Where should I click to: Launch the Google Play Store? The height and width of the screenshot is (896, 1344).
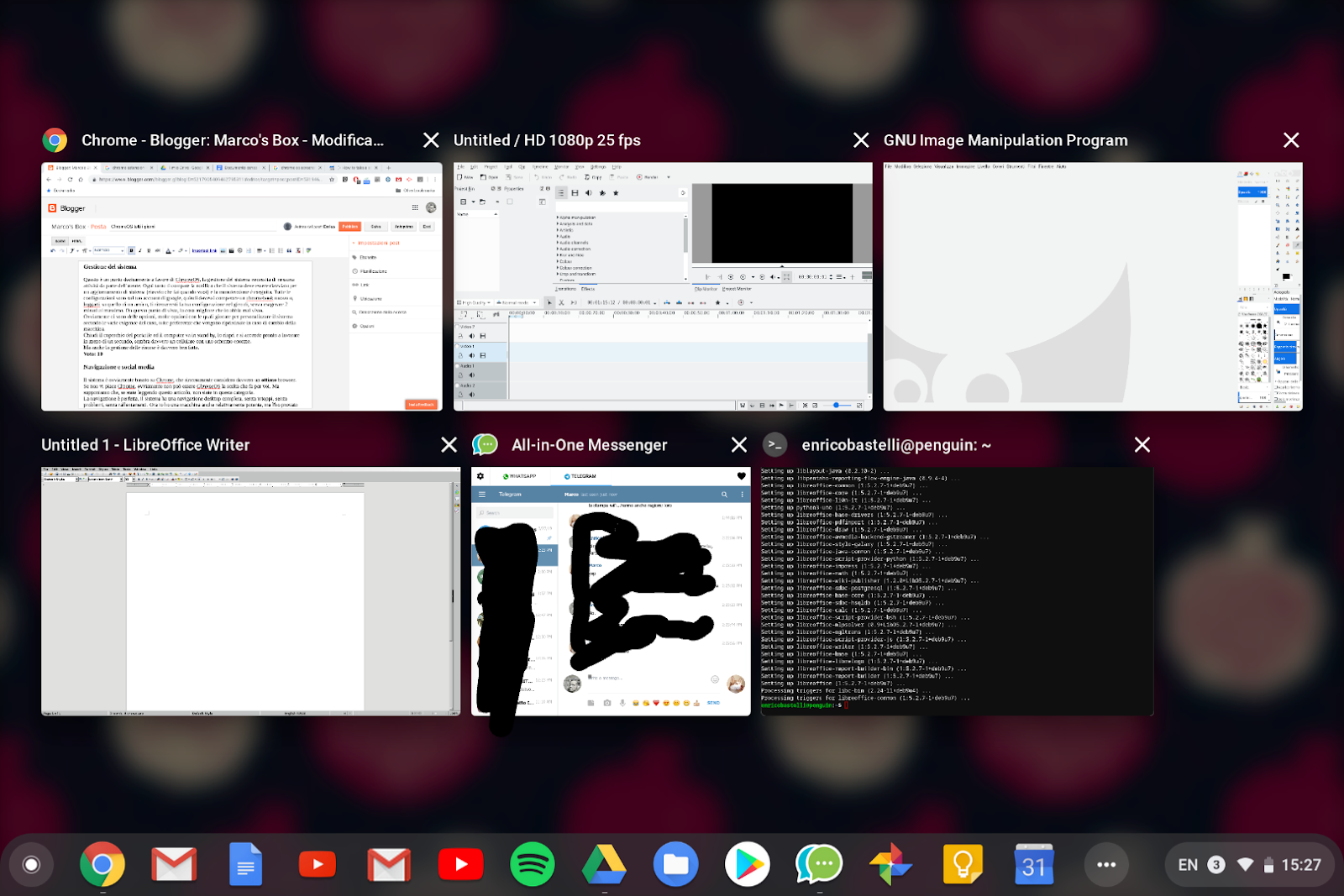coord(748,864)
